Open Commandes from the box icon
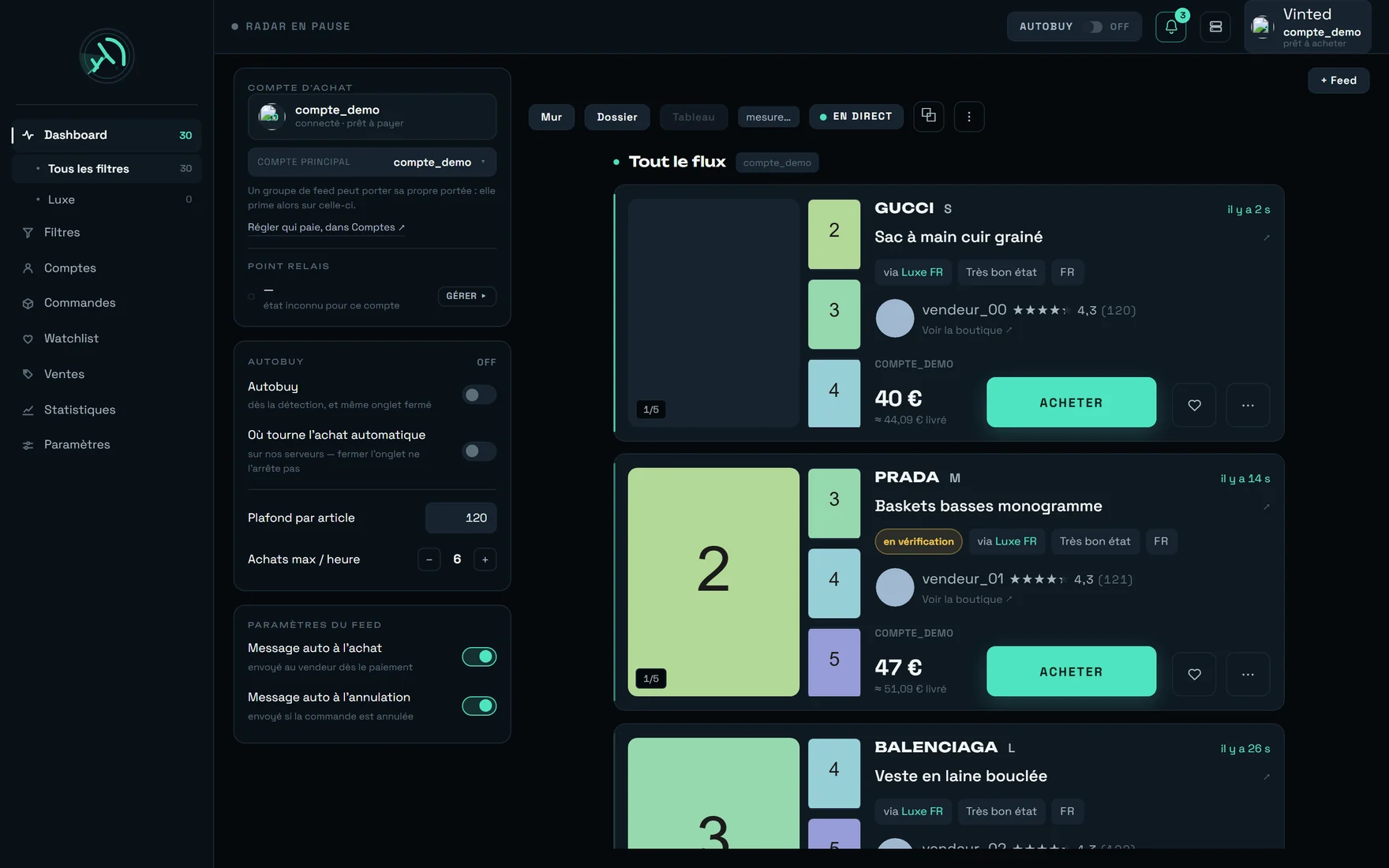The height and width of the screenshot is (868, 1389). (28, 303)
